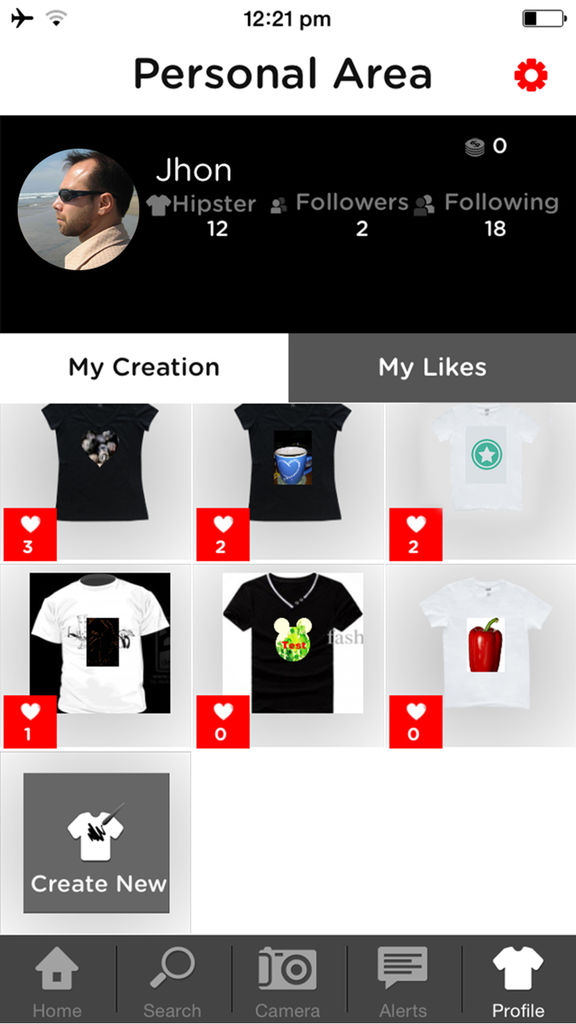This screenshot has width=576, height=1024.
Task: Tap the coins balance icon
Action: tap(475, 146)
